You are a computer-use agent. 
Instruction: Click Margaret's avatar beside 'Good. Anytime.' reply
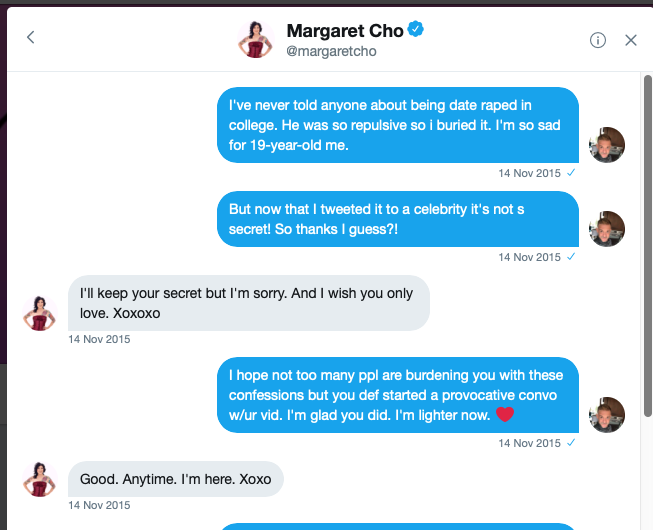pyautogui.click(x=41, y=479)
